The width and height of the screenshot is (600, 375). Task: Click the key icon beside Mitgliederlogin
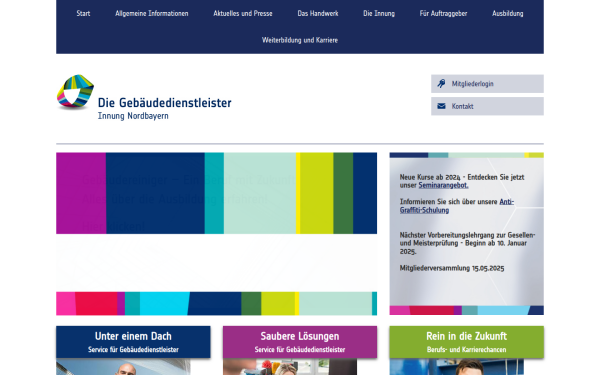pos(441,83)
